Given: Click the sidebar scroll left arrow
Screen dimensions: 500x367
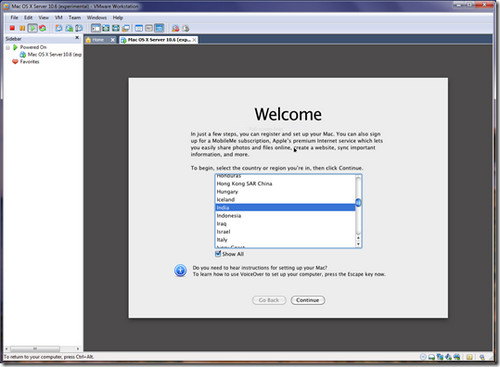Looking at the screenshot, I should coord(7,349).
